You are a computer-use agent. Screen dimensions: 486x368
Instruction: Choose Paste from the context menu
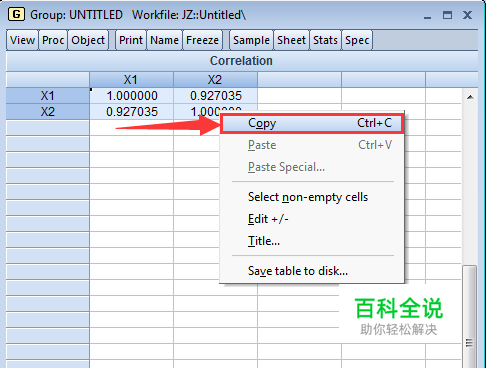pyautogui.click(x=312, y=145)
